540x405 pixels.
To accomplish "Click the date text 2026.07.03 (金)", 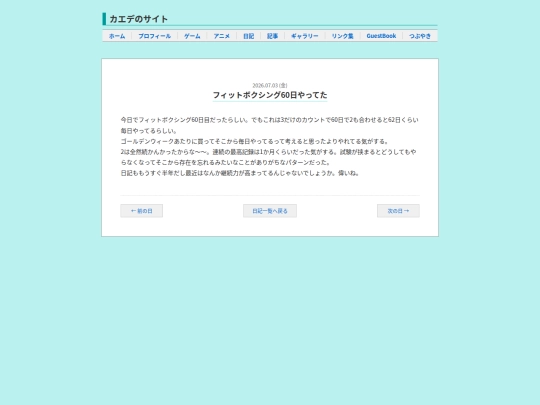I will (270, 85).
